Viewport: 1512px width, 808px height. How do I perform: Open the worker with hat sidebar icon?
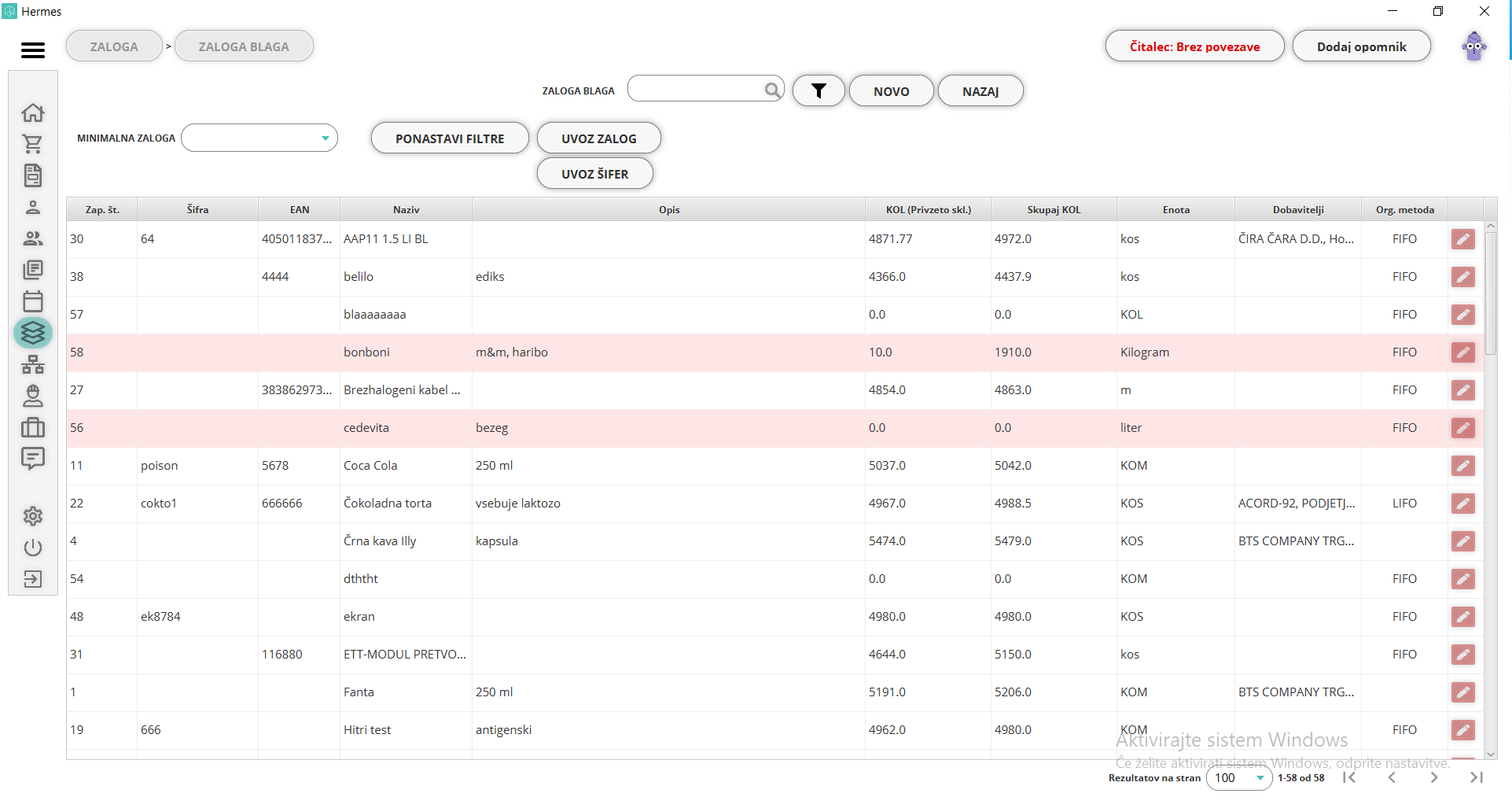coord(33,396)
